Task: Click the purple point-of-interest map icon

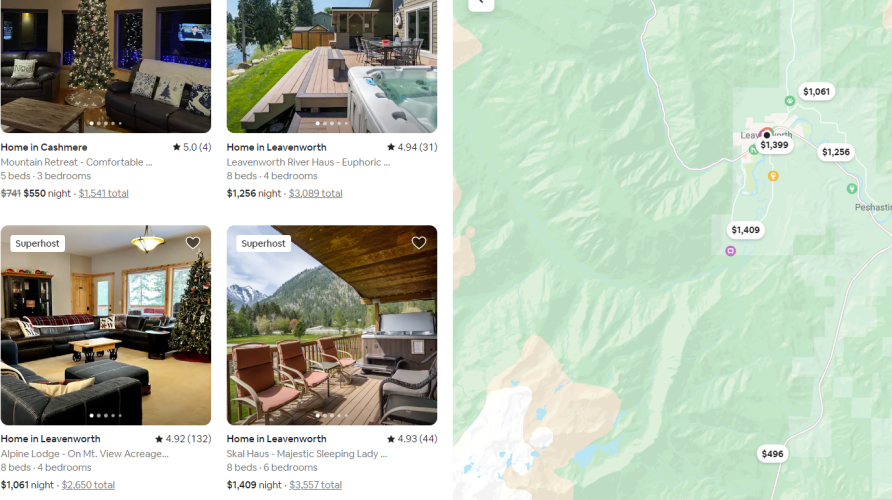Action: coord(730,251)
